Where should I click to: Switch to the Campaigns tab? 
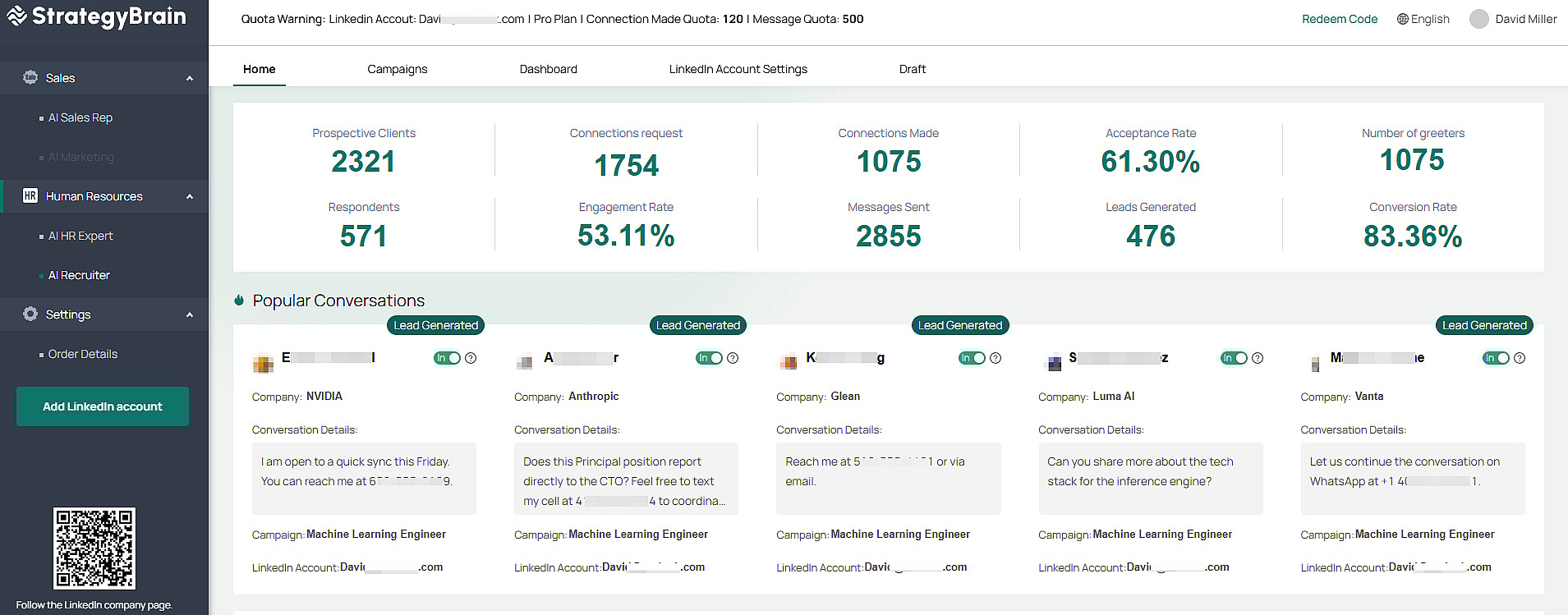pos(397,69)
